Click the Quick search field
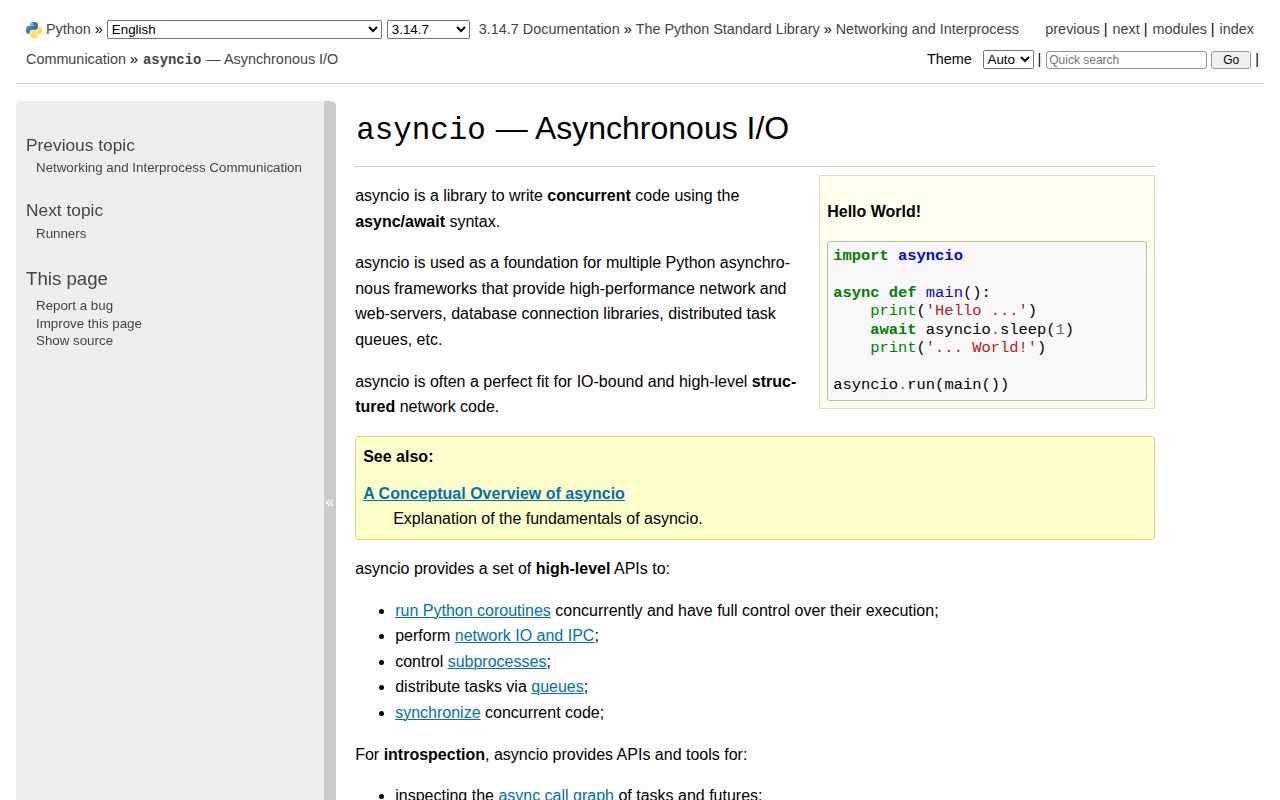 pos(1126,60)
